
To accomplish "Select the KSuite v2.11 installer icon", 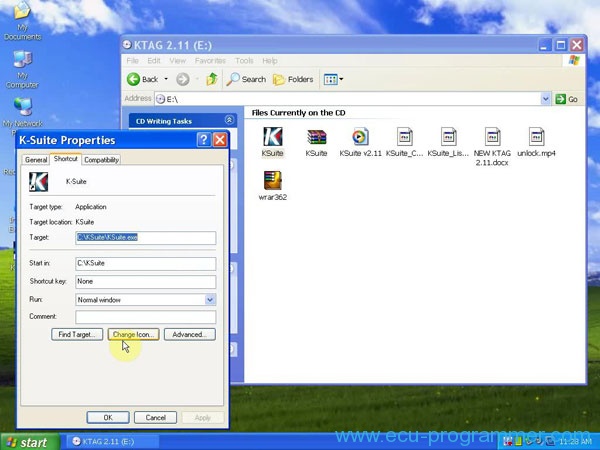I will pos(359,137).
